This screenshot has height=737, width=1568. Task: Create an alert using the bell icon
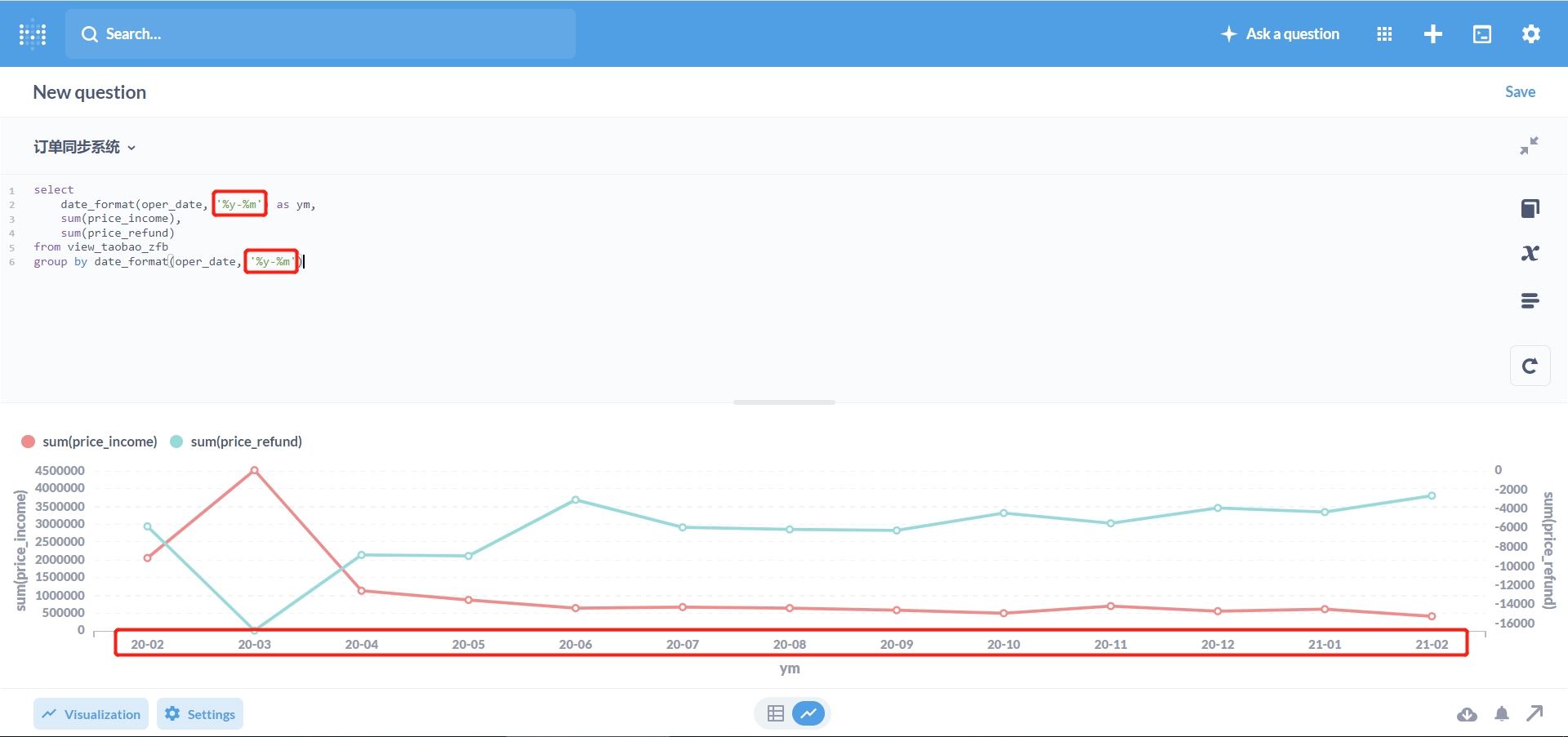point(1502,713)
